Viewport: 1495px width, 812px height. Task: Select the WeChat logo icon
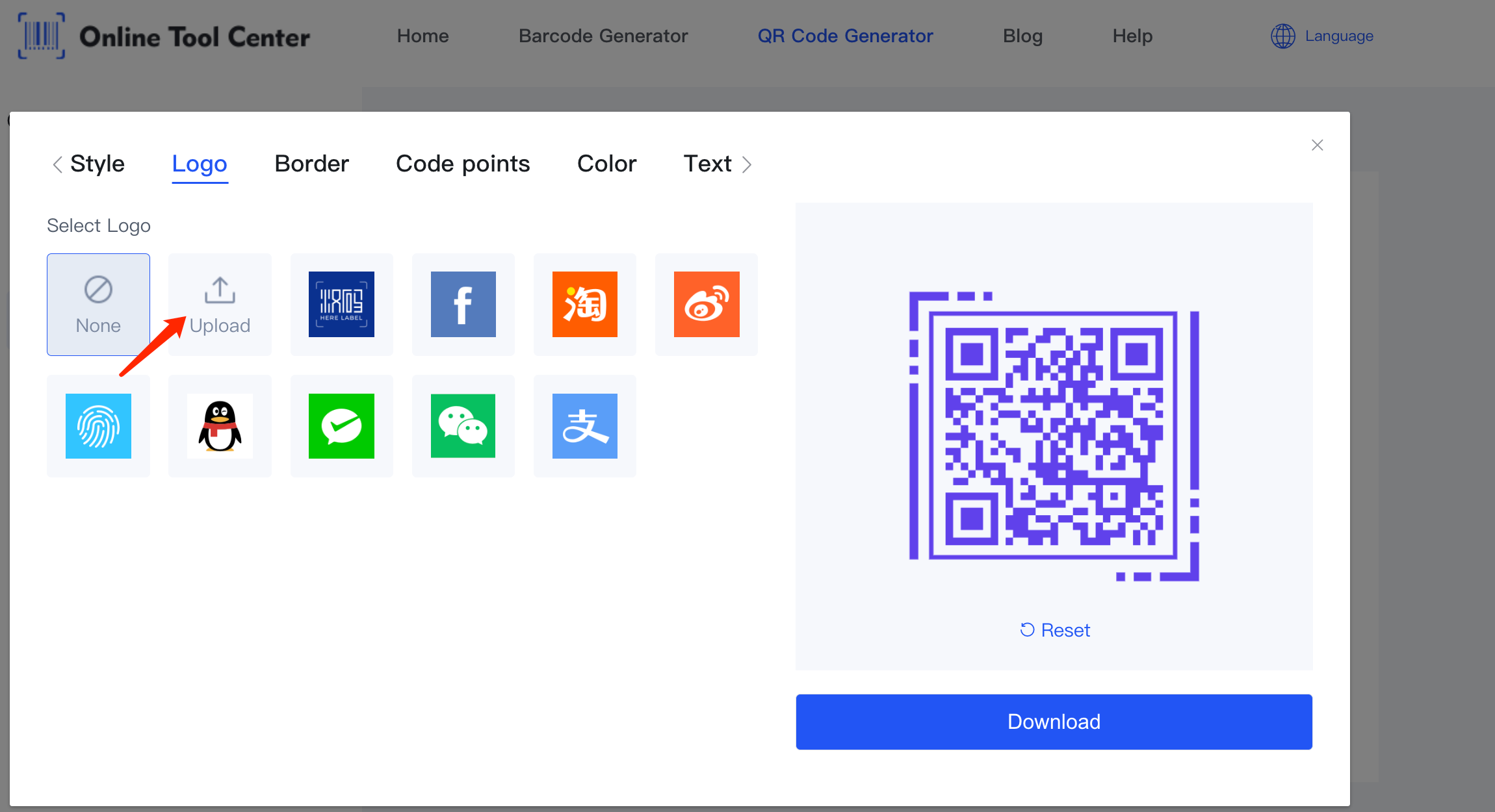pos(463,426)
